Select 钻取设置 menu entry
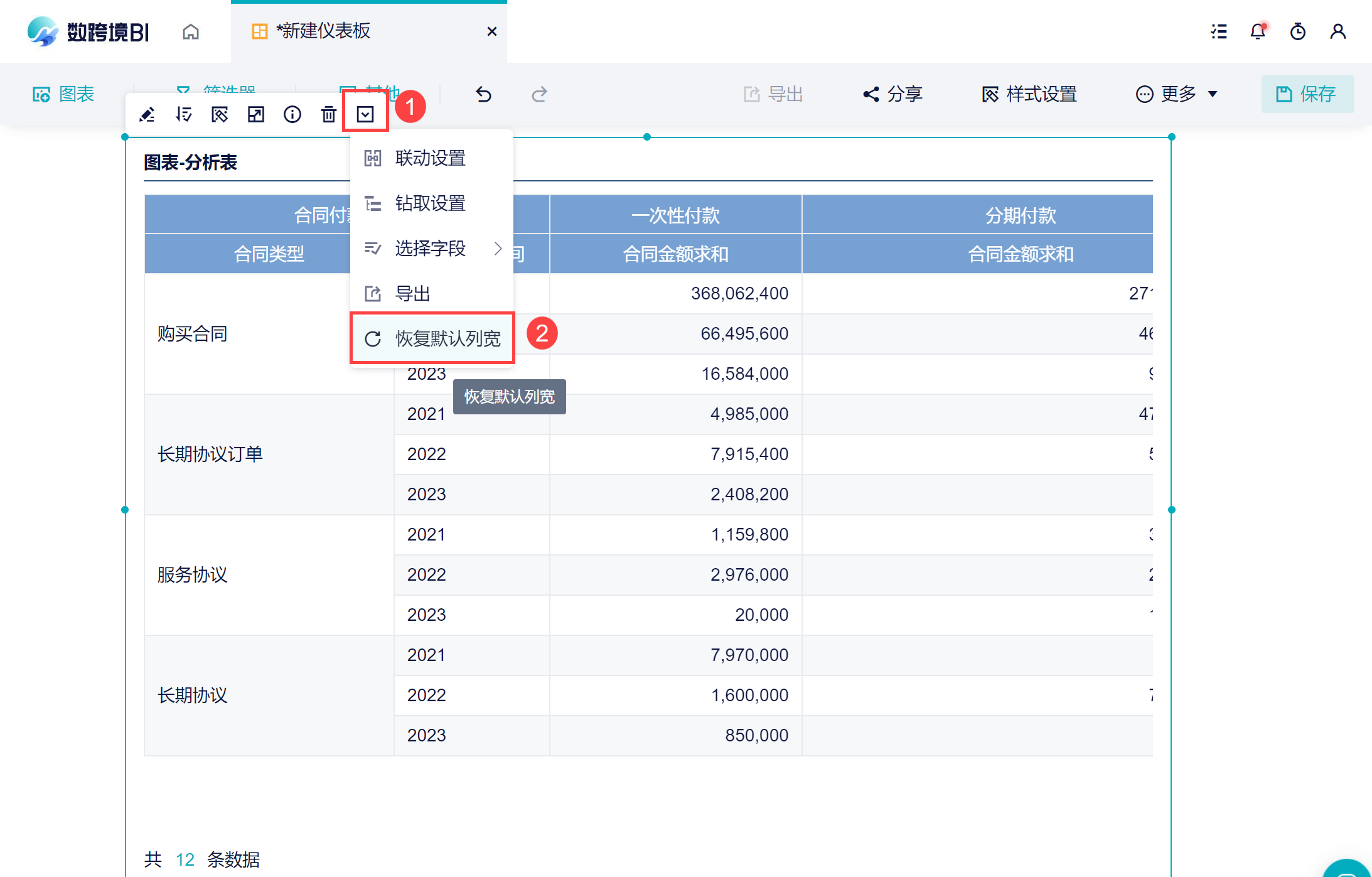This screenshot has width=1372, height=877. click(431, 203)
